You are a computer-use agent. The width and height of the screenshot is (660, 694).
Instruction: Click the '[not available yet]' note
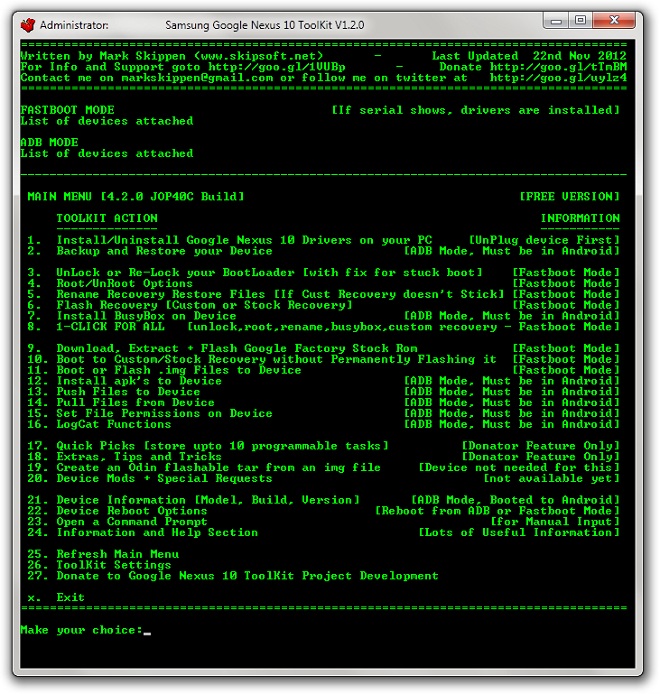point(551,479)
